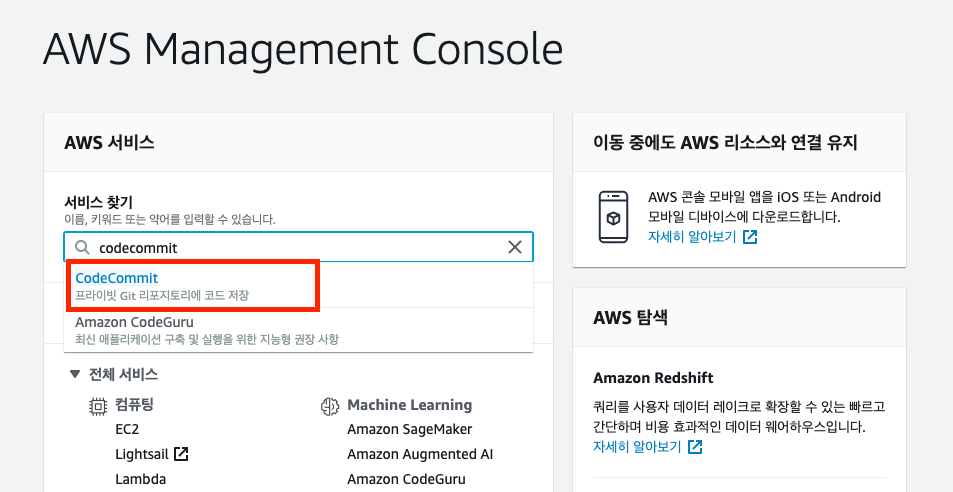Clear the service search with X icon

point(515,247)
